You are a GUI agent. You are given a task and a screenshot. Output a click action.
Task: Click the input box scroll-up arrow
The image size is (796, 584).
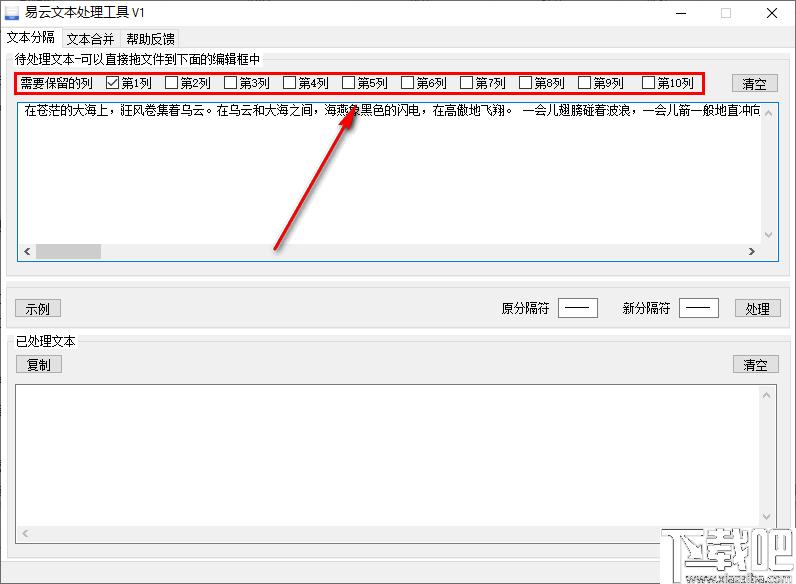click(769, 113)
